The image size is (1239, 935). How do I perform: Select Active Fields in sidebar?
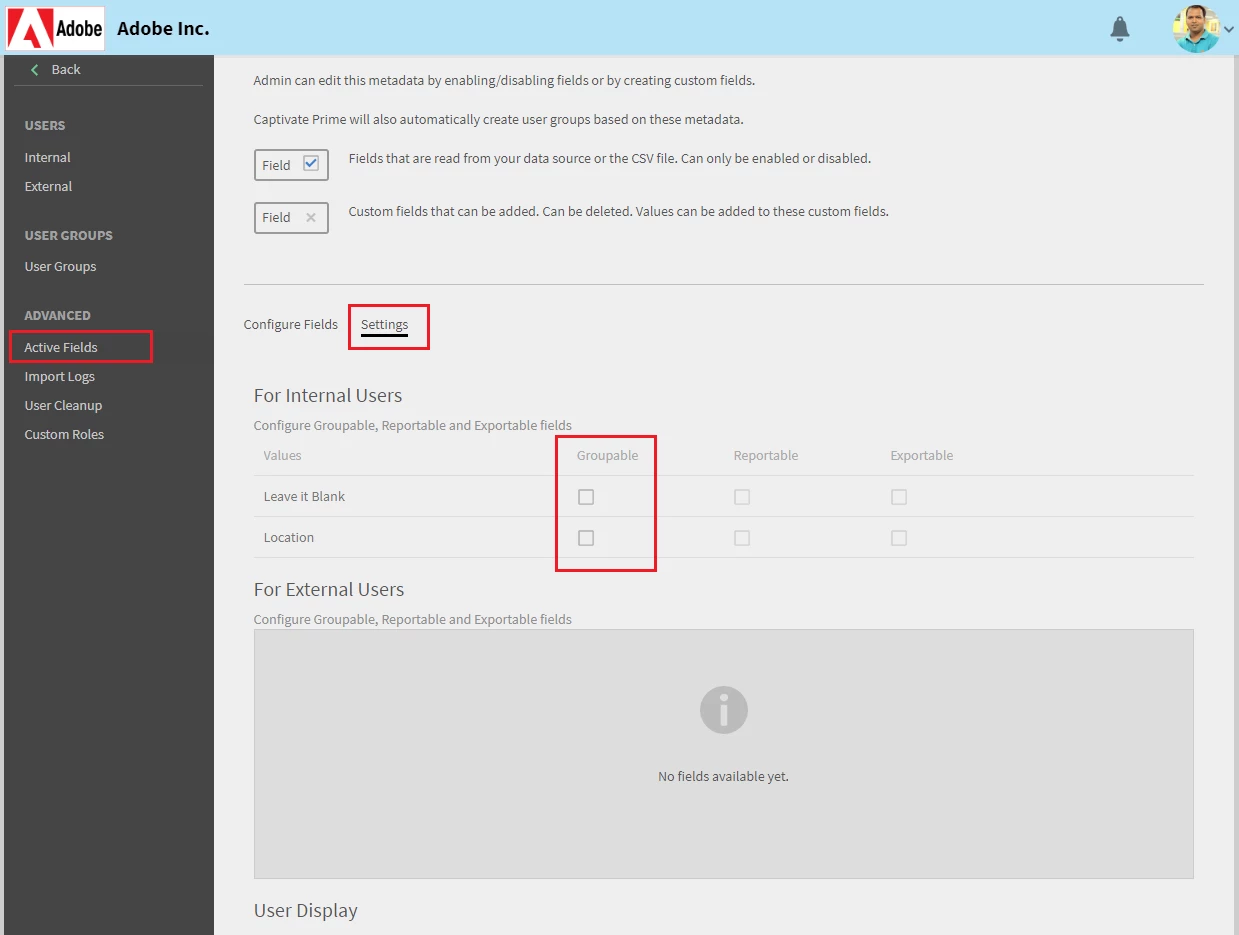[61, 347]
